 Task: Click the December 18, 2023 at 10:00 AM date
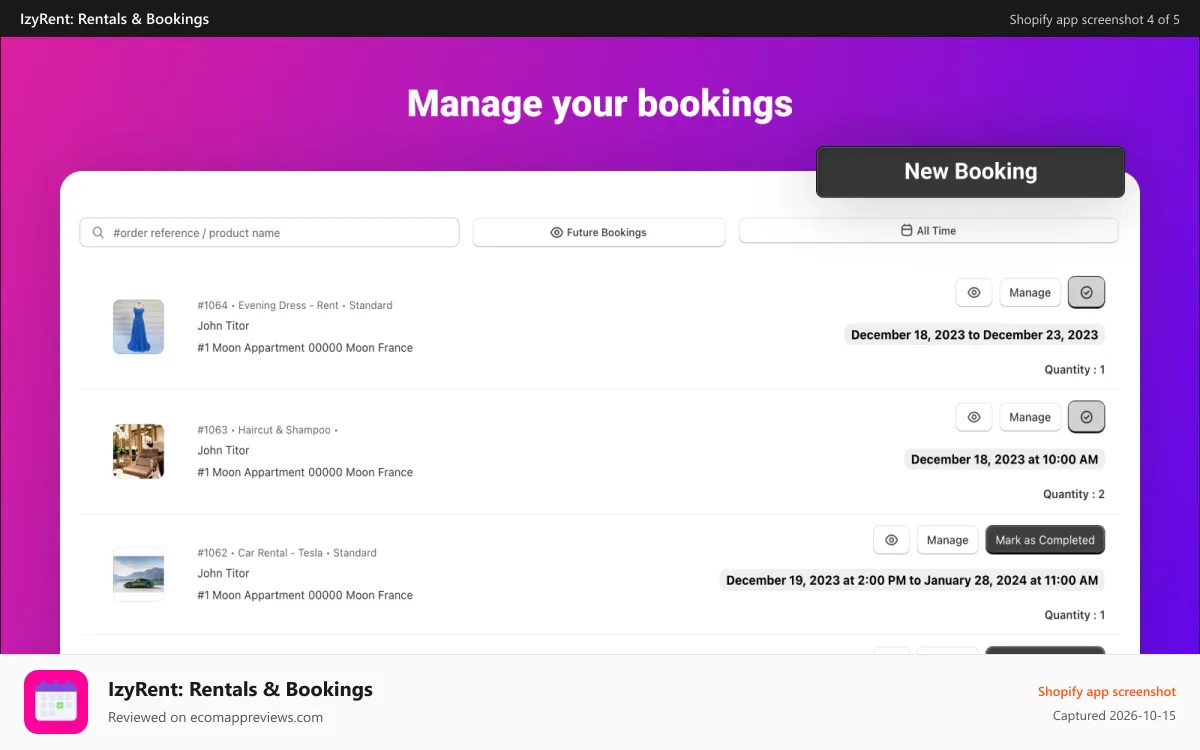tap(1004, 459)
